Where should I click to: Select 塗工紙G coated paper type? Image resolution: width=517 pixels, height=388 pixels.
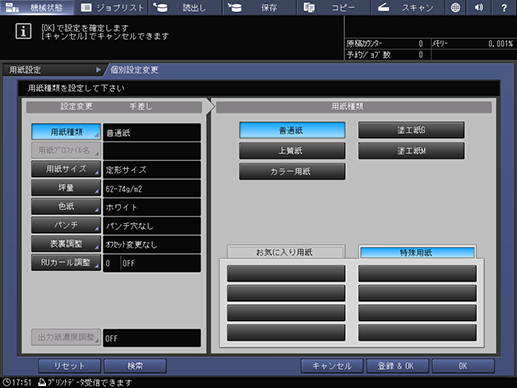(411, 130)
